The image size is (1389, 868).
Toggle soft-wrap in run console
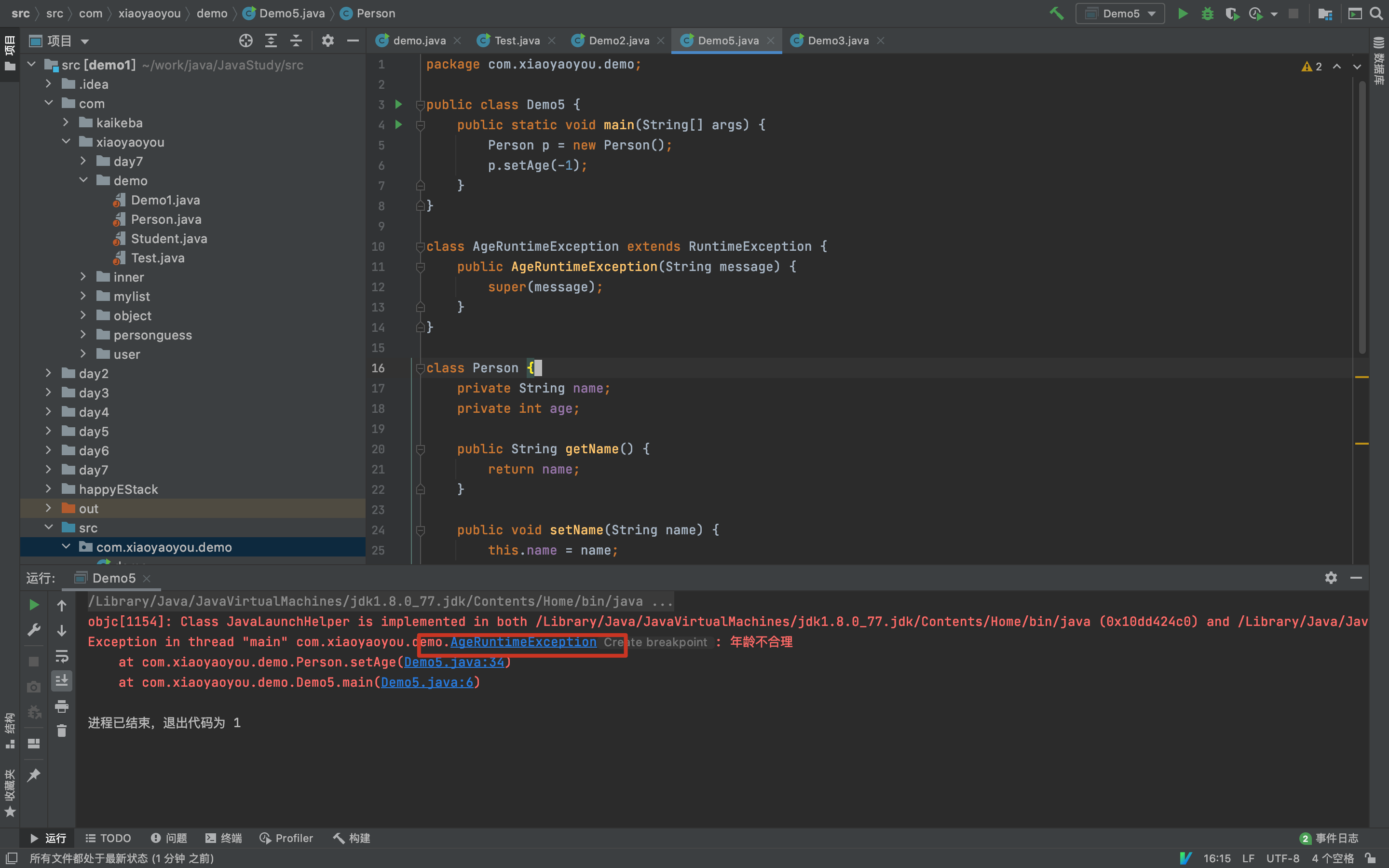pos(61,656)
